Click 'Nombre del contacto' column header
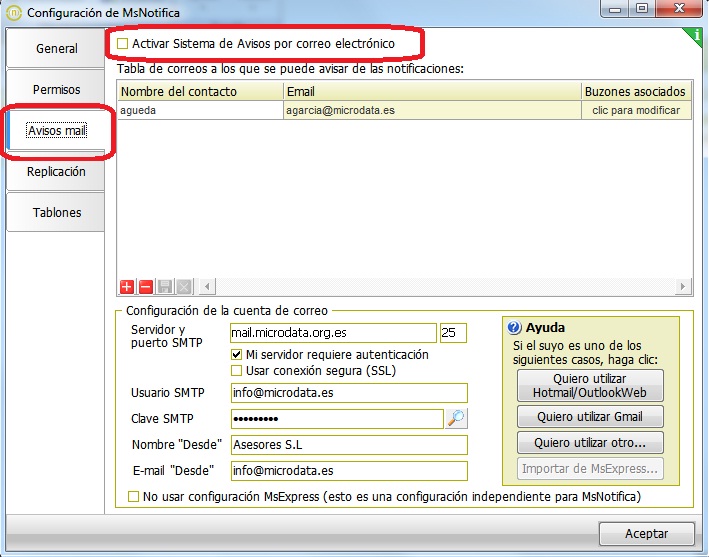Viewport: 709px width, 557px height. click(x=200, y=91)
